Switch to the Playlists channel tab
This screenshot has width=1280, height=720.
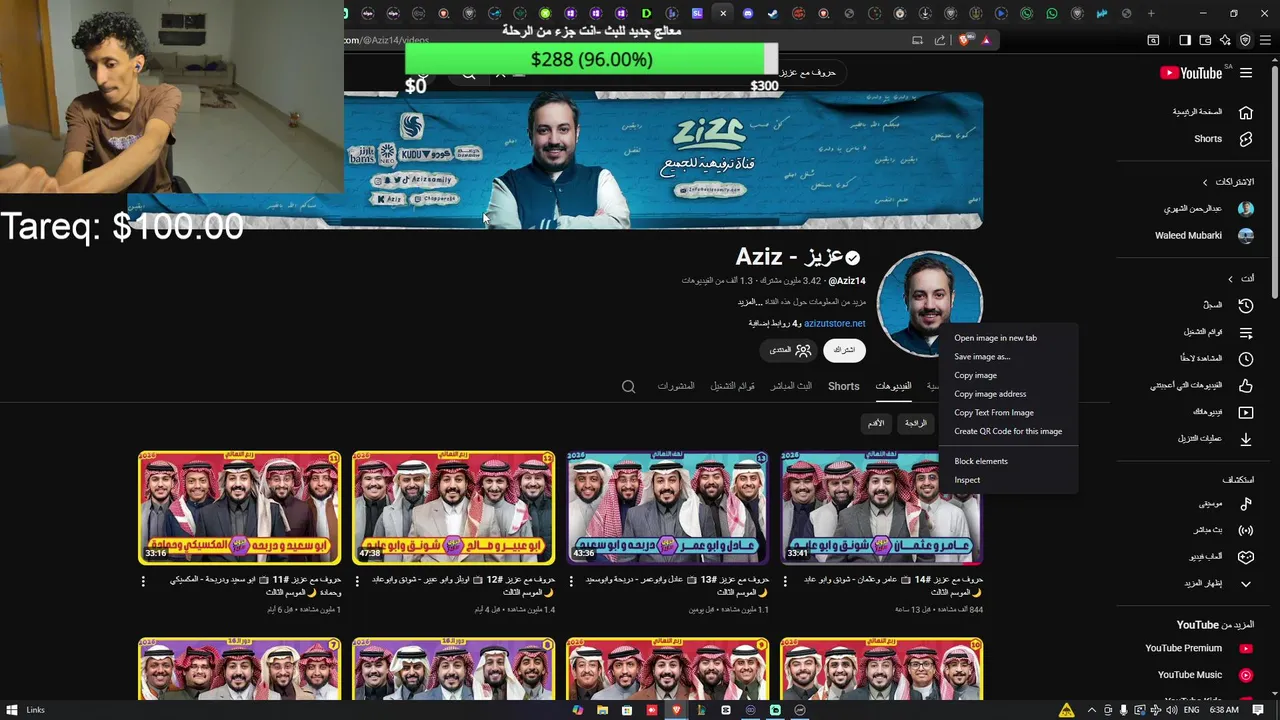coord(733,386)
